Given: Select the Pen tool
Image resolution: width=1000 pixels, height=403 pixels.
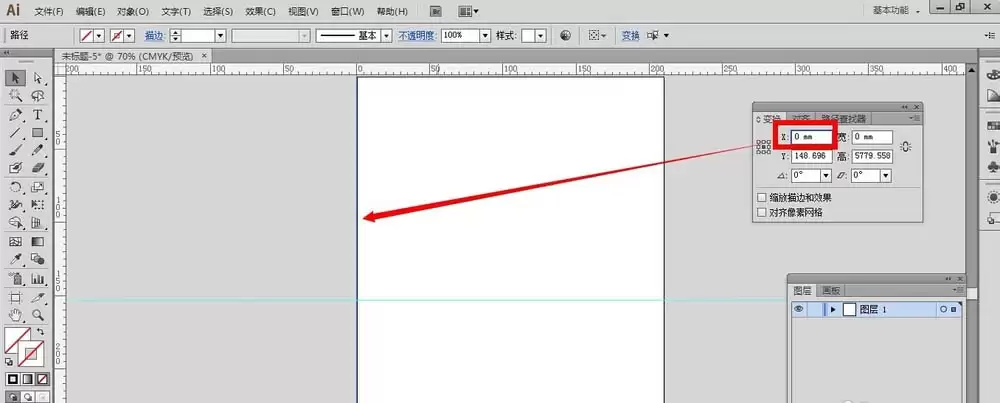Looking at the screenshot, I should tap(16, 115).
